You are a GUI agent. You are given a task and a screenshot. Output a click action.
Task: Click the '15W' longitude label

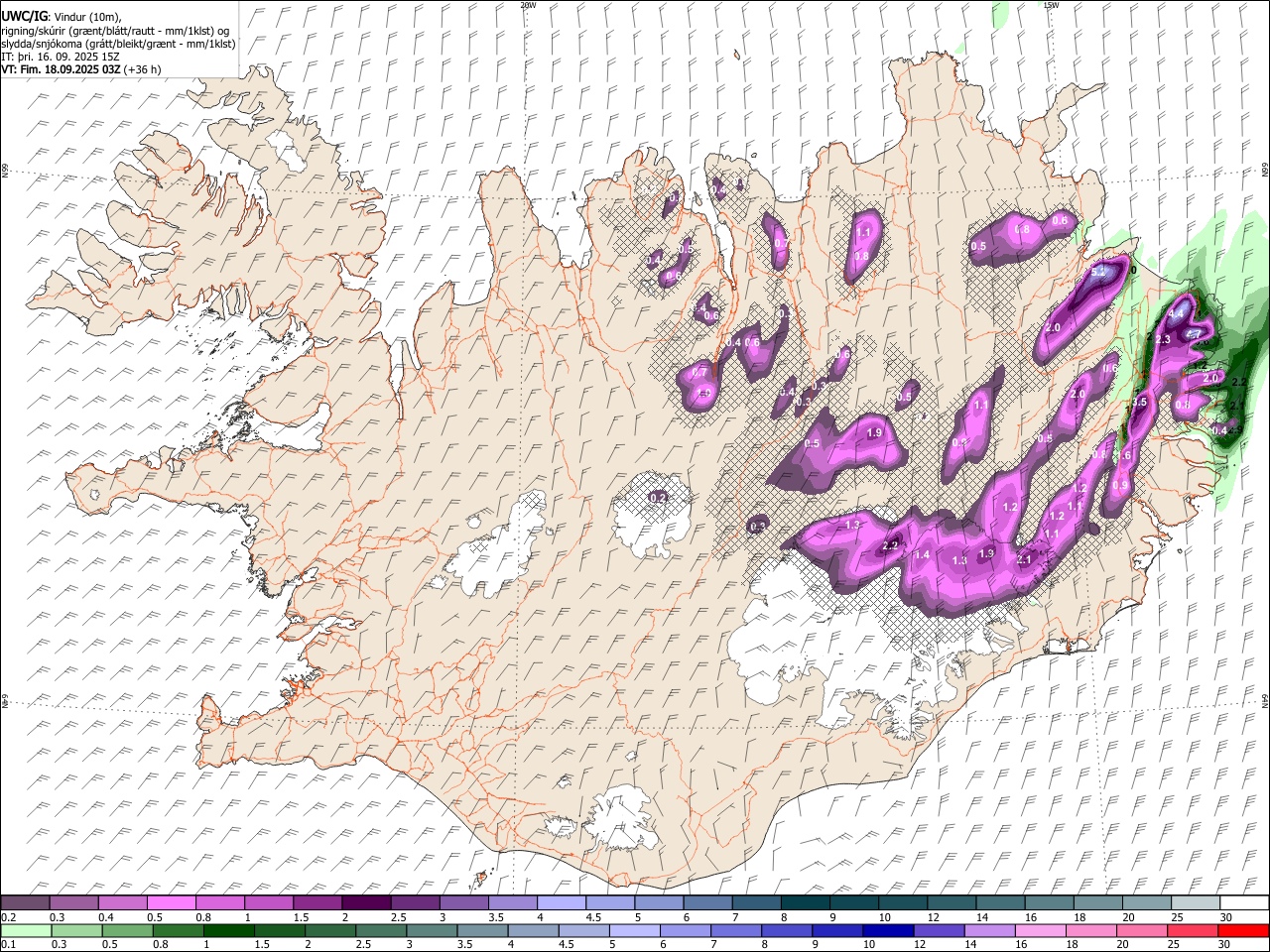(1051, 5)
